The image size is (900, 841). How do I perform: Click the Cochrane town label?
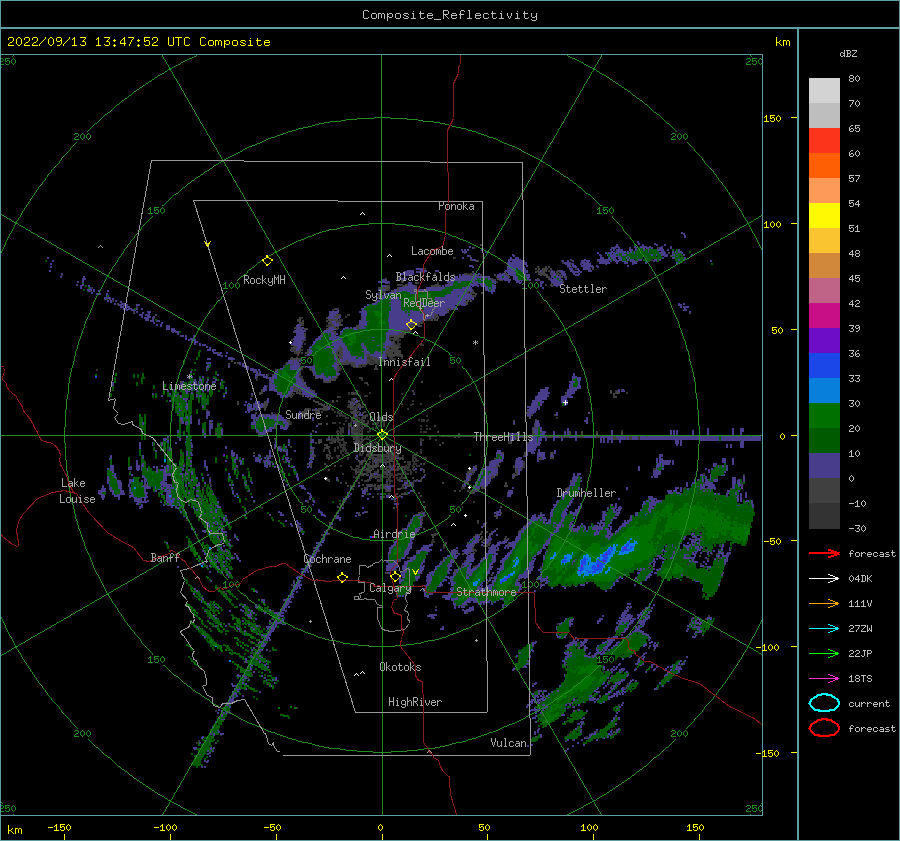click(x=327, y=559)
